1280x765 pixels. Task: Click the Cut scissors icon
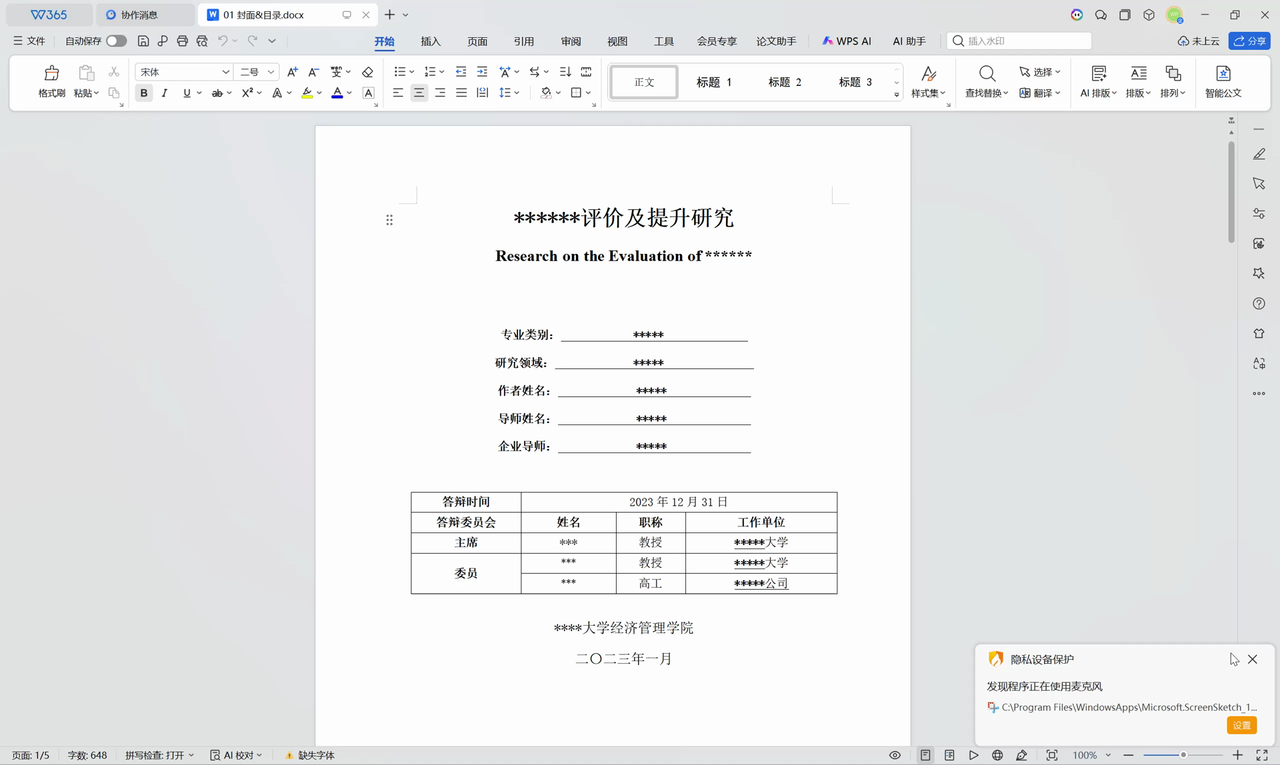(x=114, y=72)
